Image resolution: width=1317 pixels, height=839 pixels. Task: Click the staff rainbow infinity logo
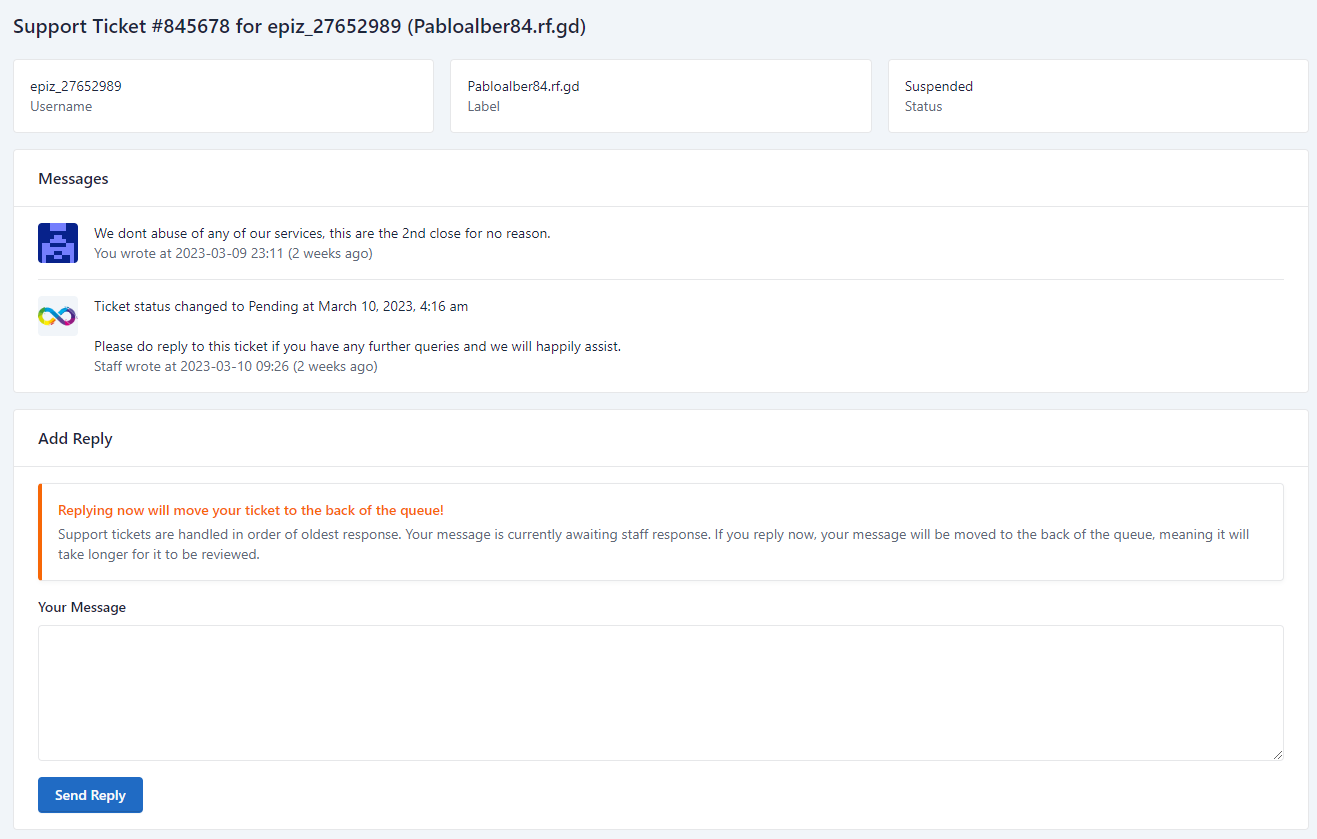click(58, 316)
